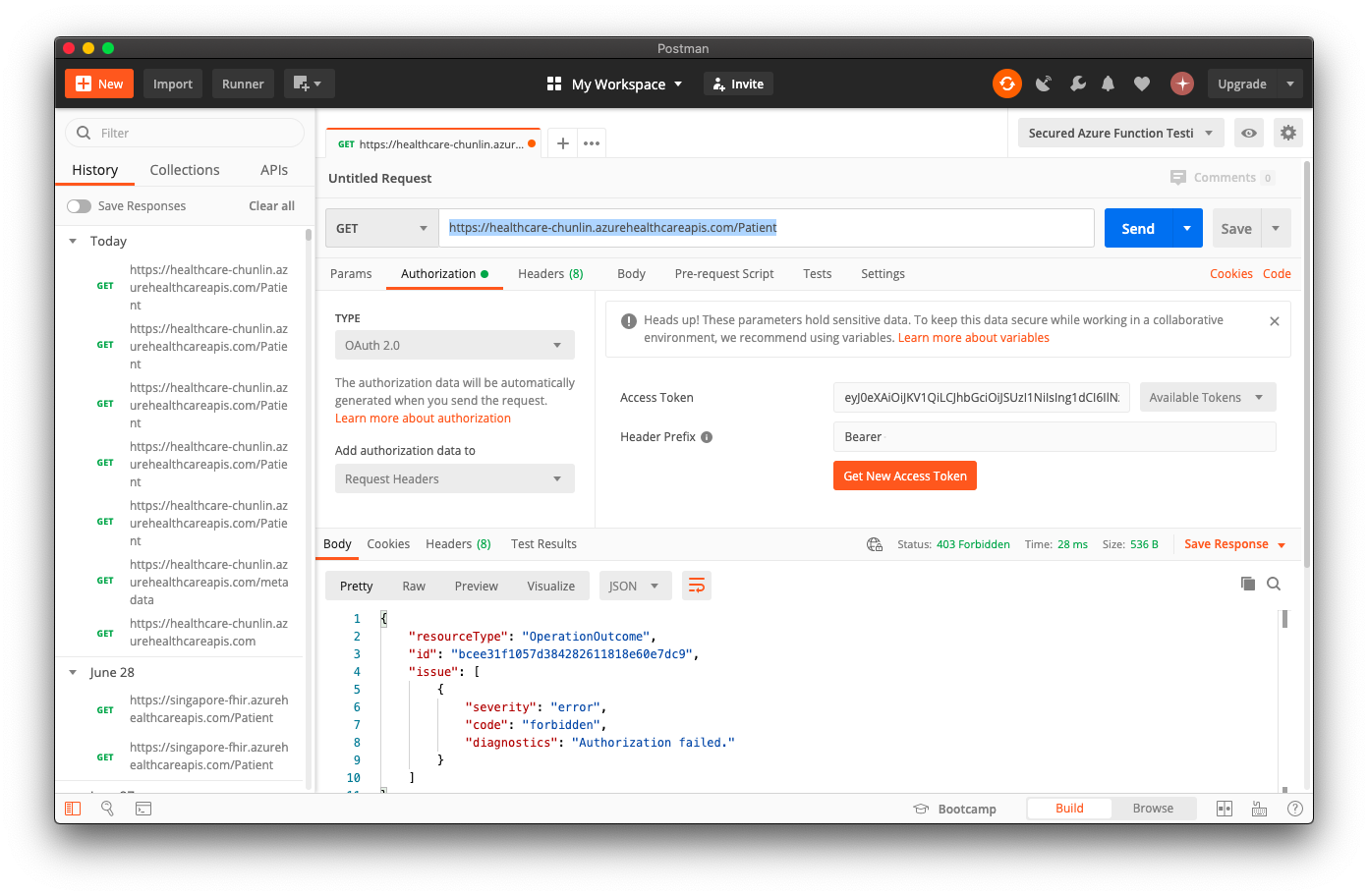Add a new request tab
The height and width of the screenshot is (896, 1368).
tap(562, 143)
